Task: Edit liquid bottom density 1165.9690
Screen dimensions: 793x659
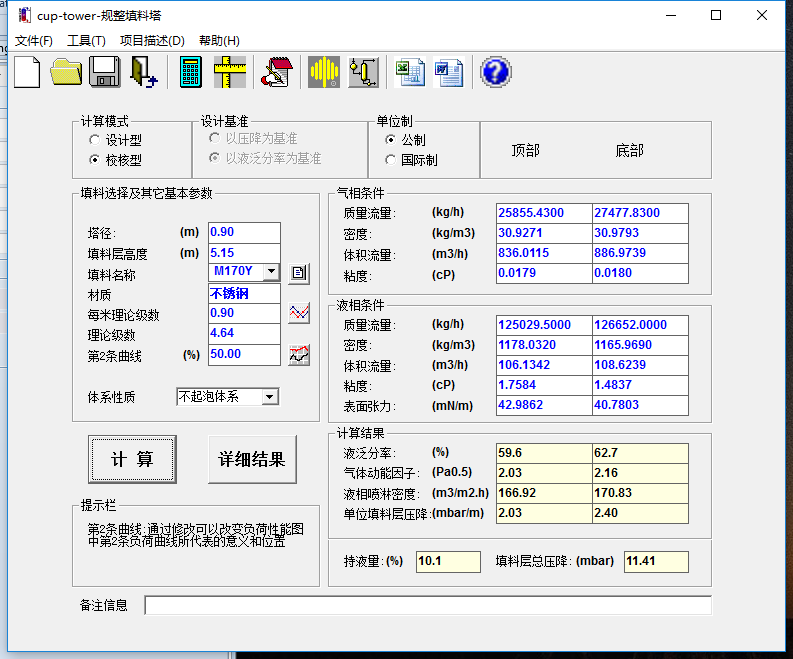Action: pos(640,345)
